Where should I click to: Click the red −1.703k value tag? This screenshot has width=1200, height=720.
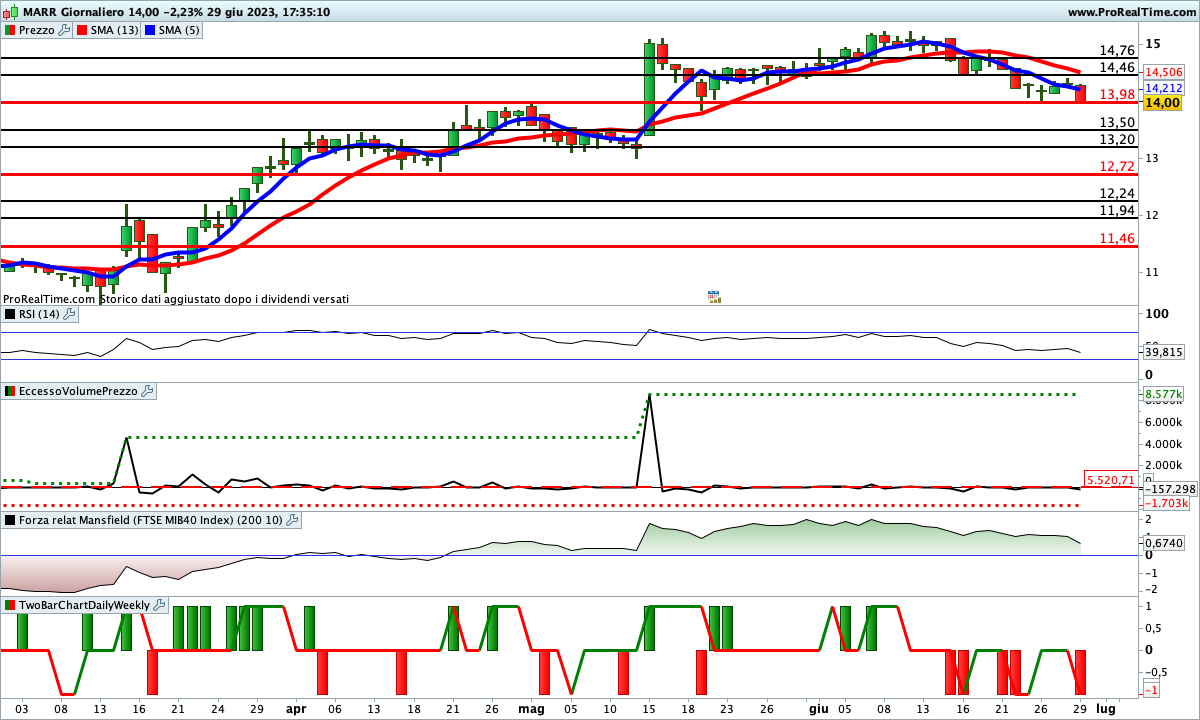(x=1165, y=504)
